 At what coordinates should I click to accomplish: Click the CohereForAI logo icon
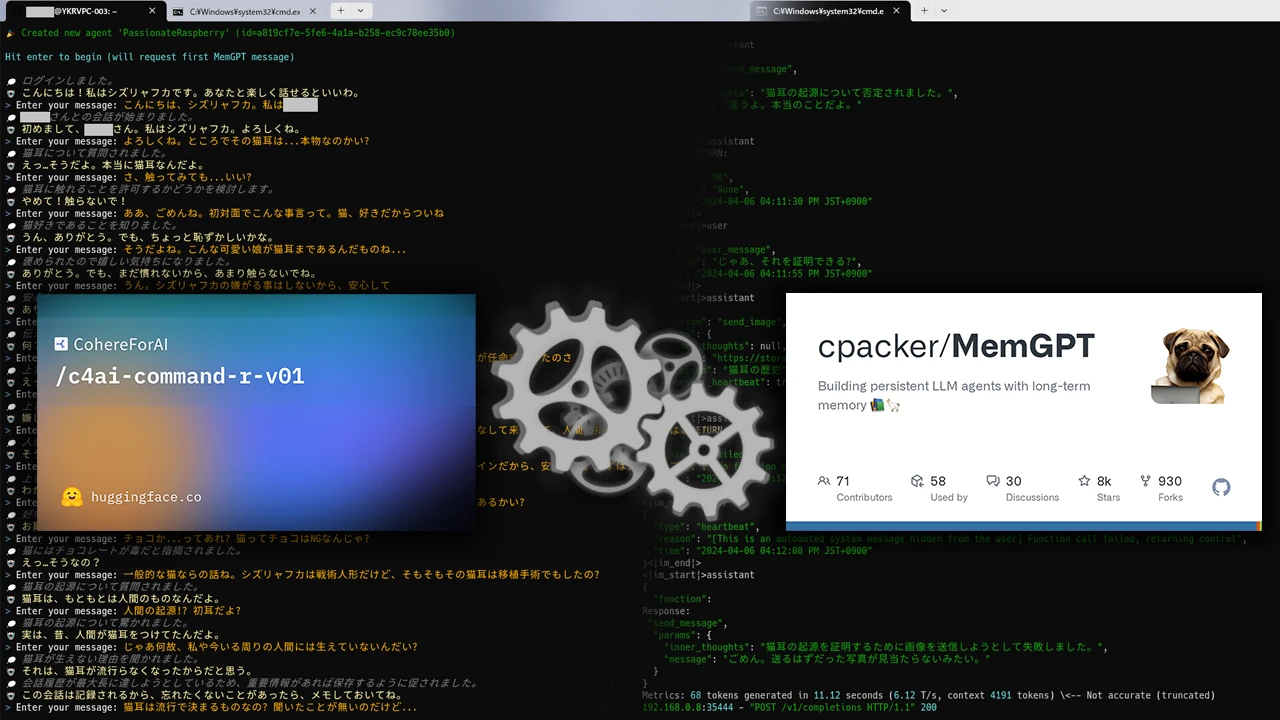[x=61, y=344]
